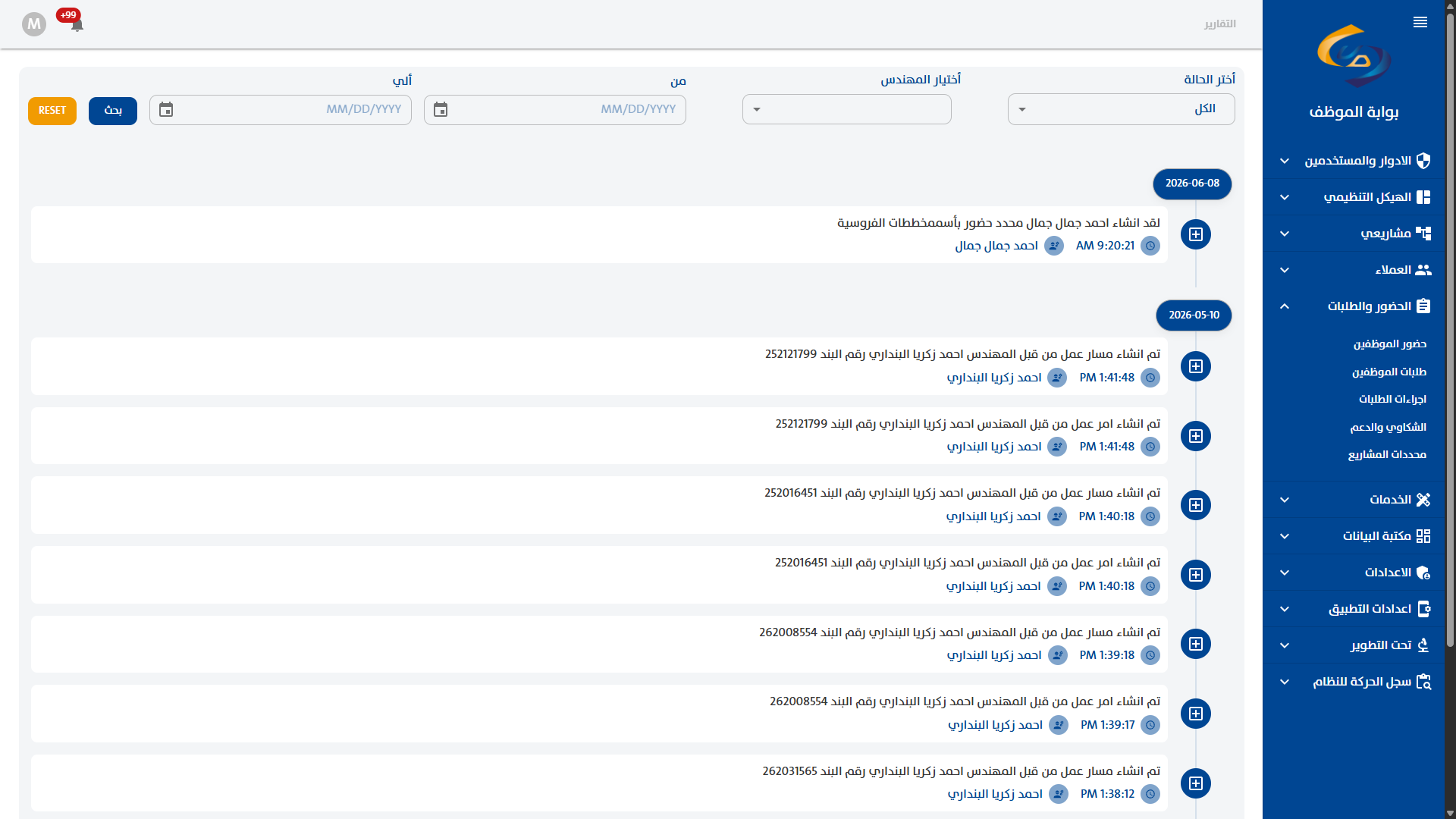
Task: Click التقارير breadcrumb text
Action: coord(1220,24)
